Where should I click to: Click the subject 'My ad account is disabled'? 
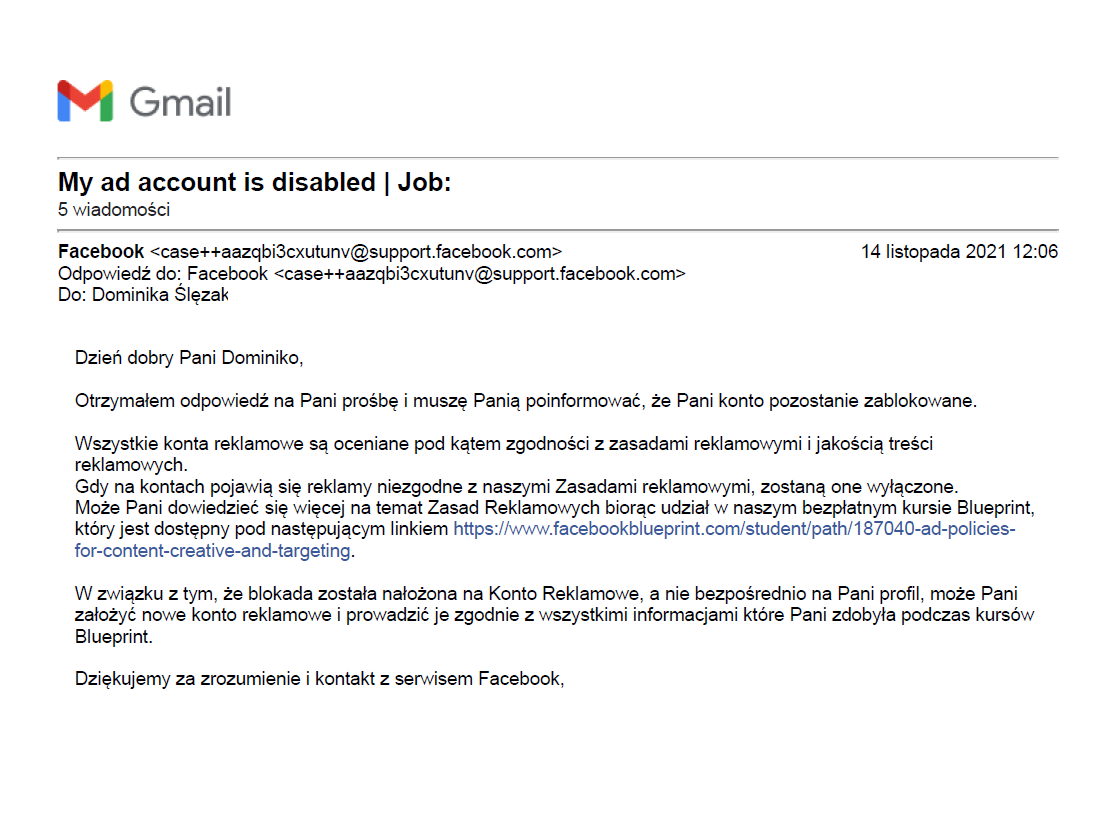[217, 182]
